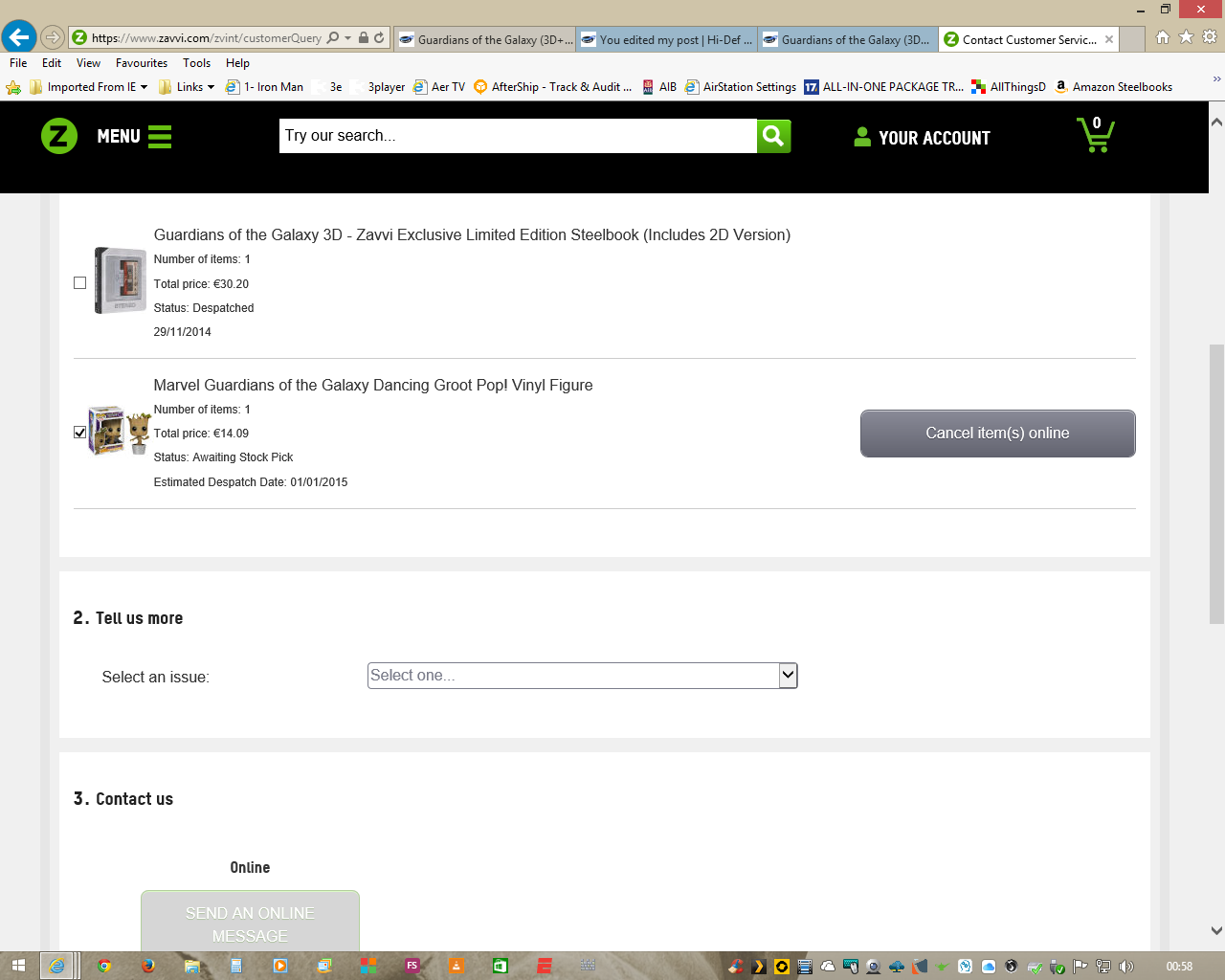The image size is (1225, 980).
Task: Click the green search magnifier button
Action: [x=773, y=136]
